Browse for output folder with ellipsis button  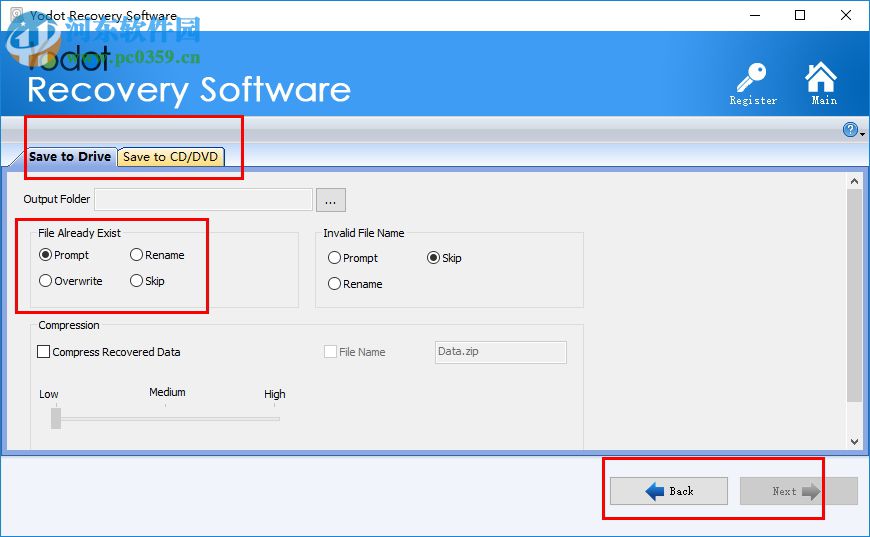point(331,200)
